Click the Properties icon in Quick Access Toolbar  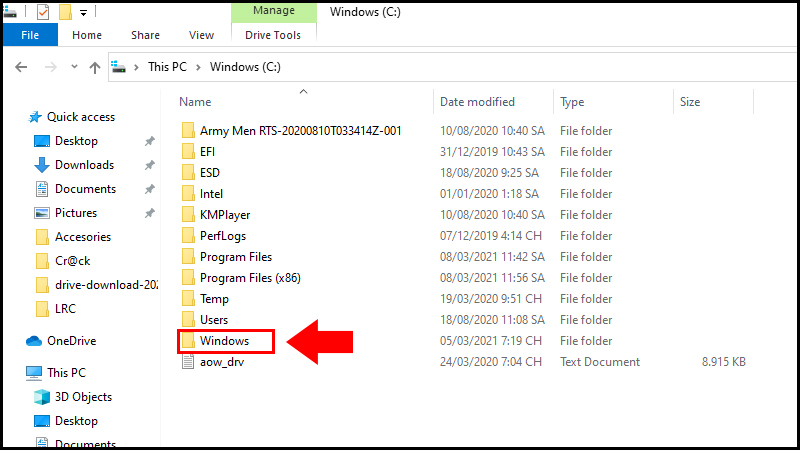(44, 12)
